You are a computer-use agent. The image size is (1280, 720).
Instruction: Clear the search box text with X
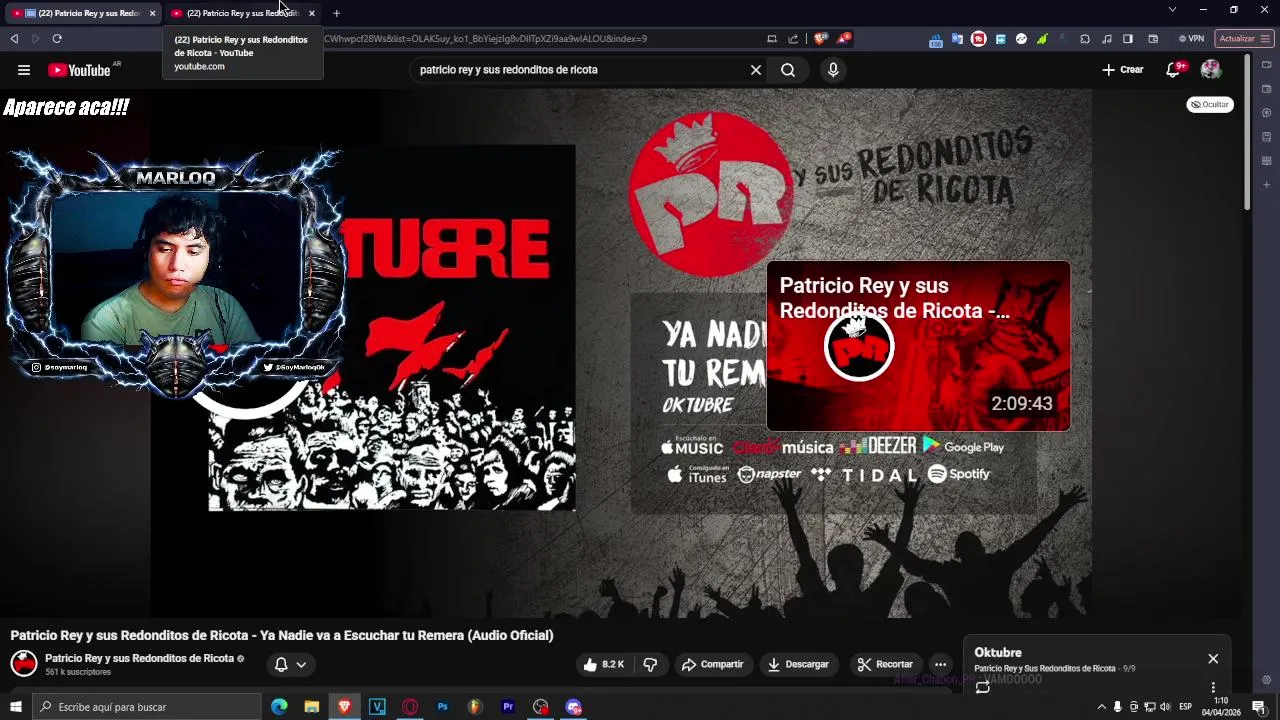(756, 70)
